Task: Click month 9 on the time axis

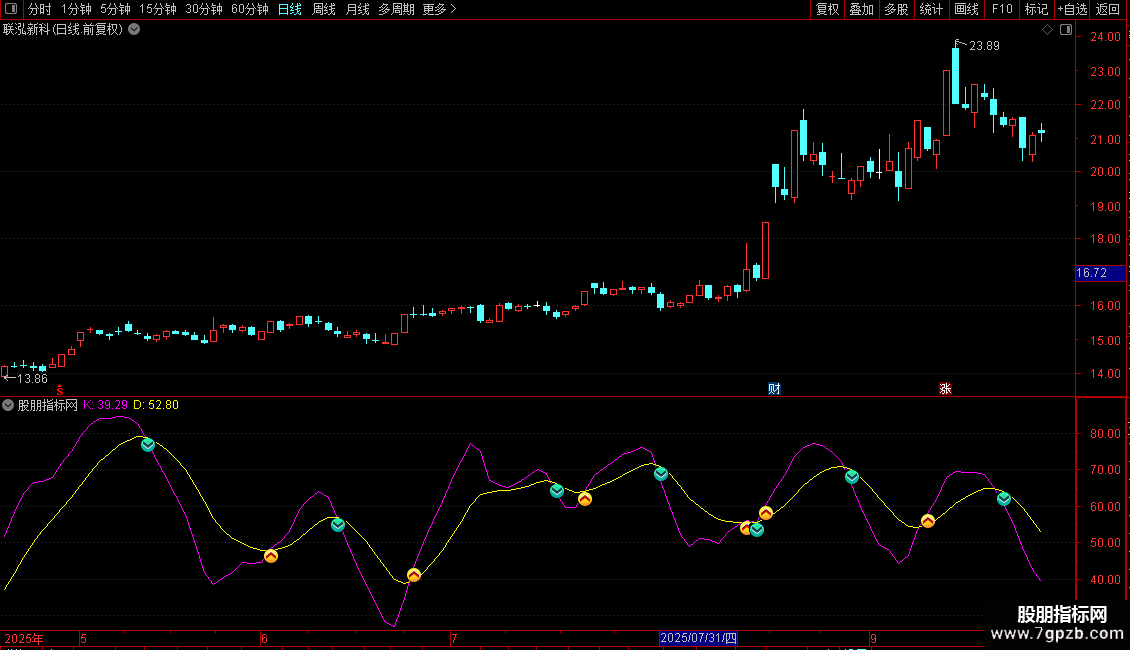Action: [873, 638]
